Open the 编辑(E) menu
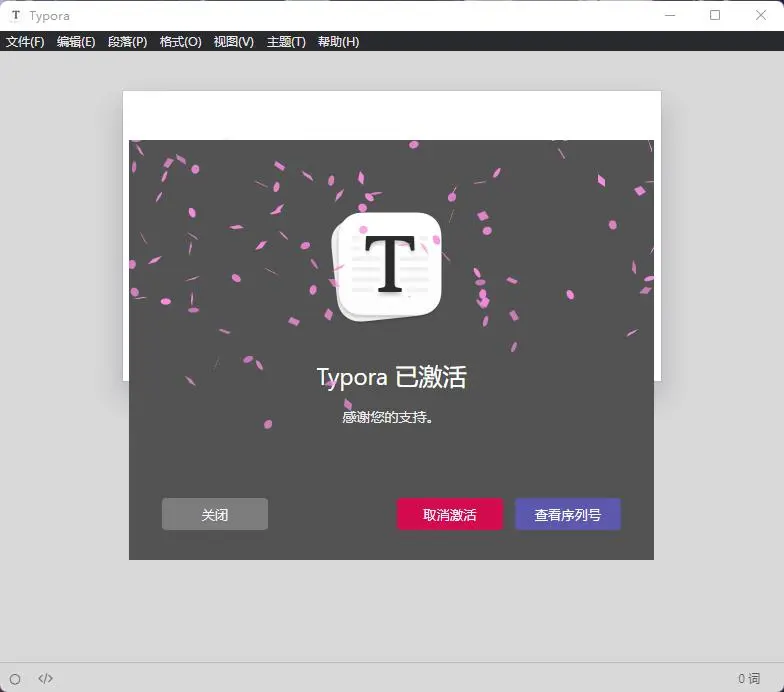 [76, 42]
